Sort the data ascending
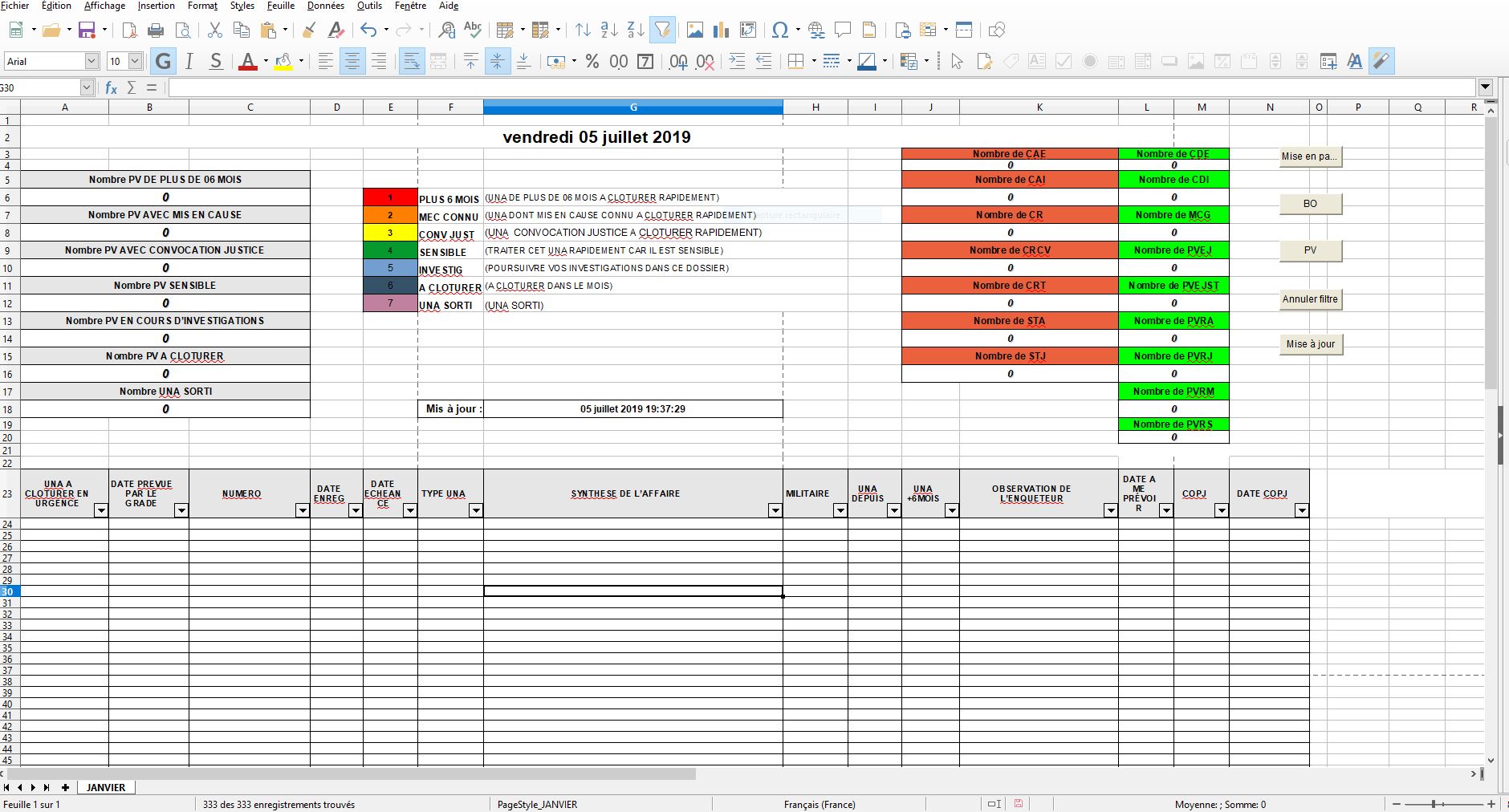The width and height of the screenshot is (1509, 812). (606, 30)
